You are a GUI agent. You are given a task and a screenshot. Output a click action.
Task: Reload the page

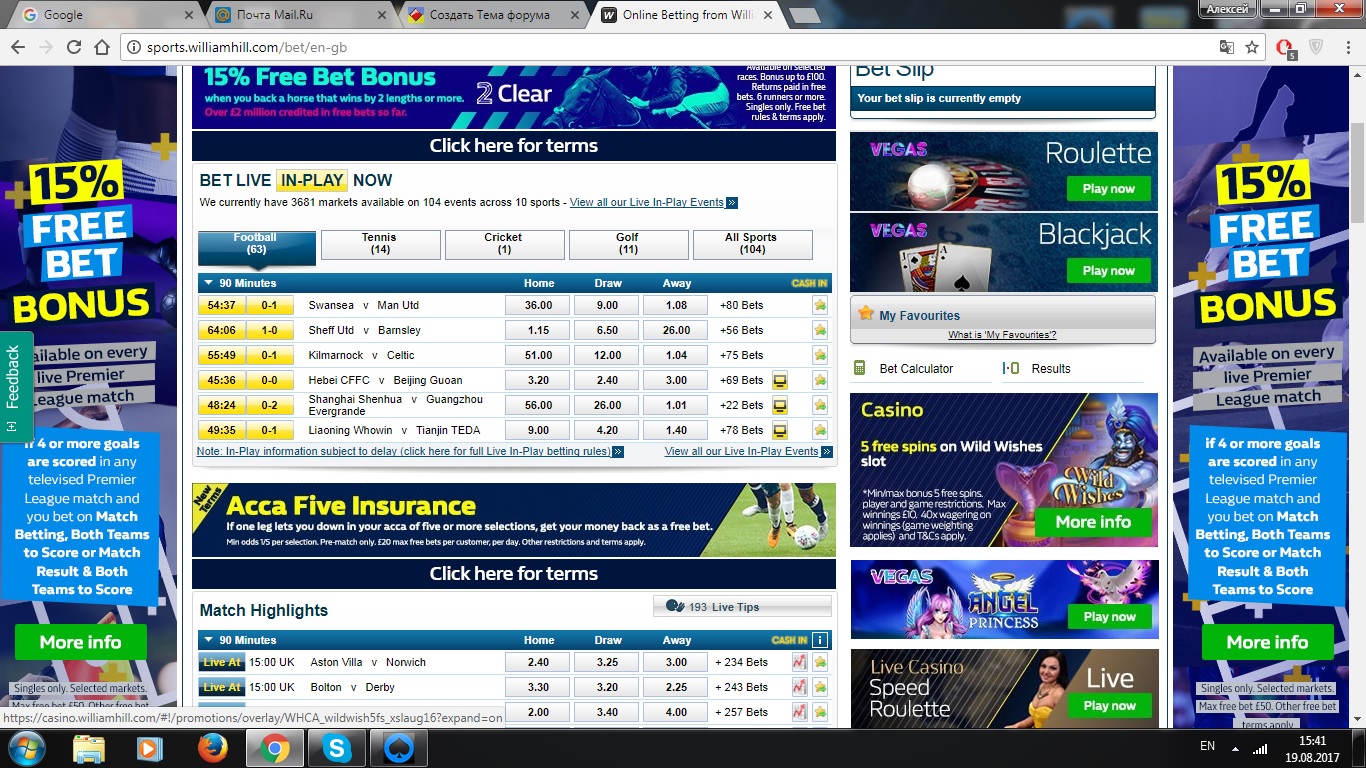pos(73,47)
